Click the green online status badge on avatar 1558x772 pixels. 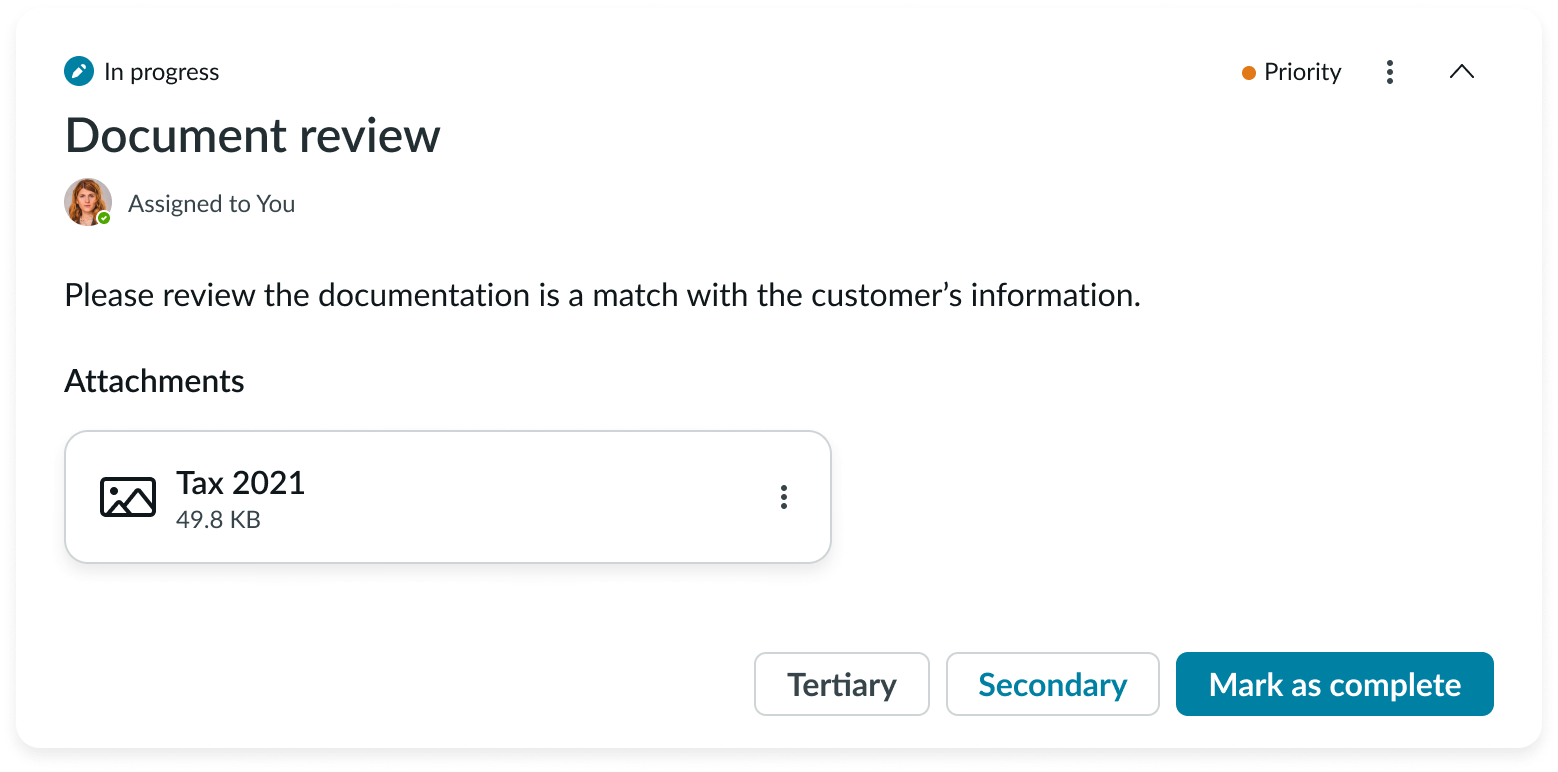coord(104,218)
